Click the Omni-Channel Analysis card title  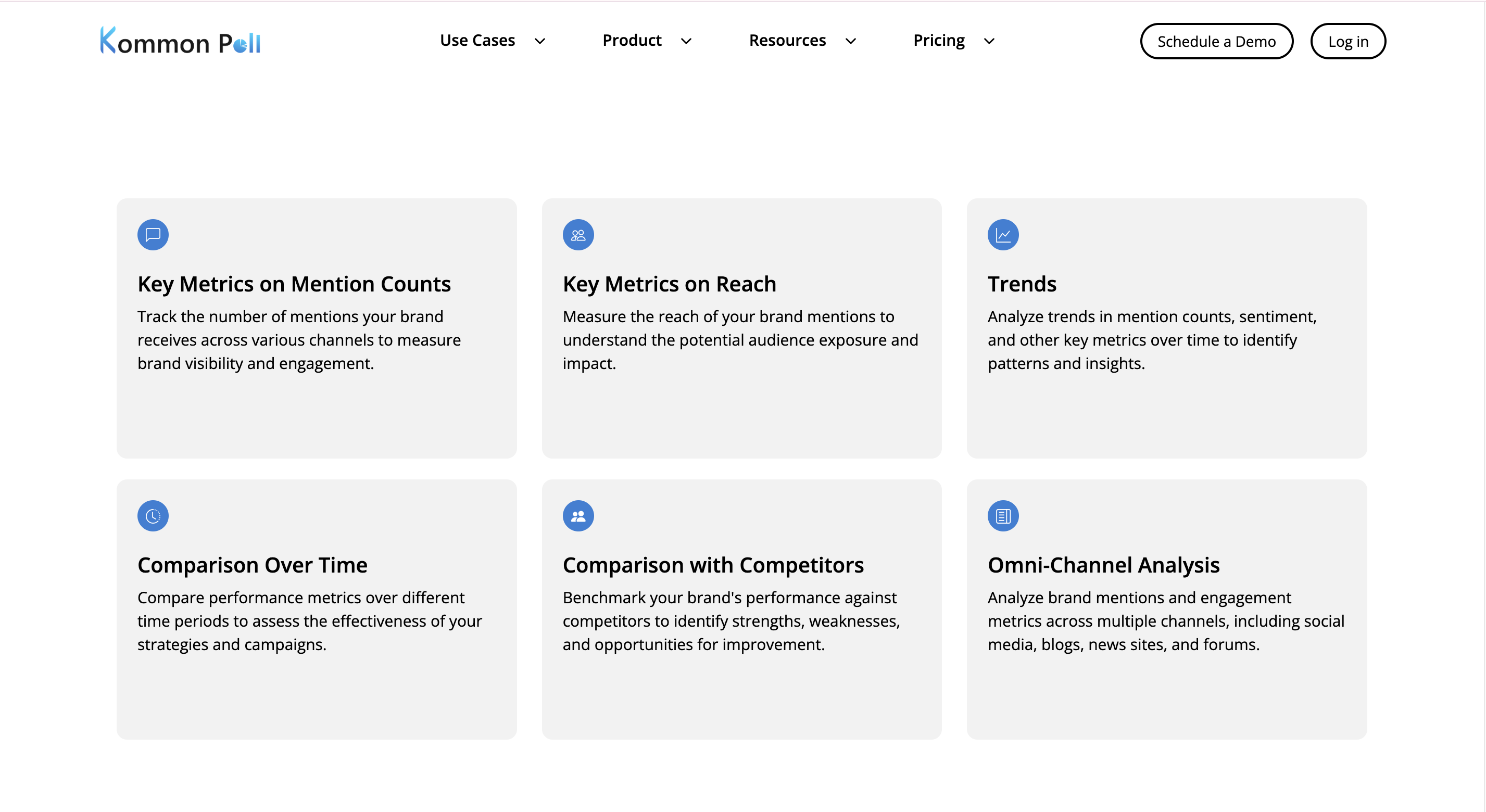tap(1103, 565)
